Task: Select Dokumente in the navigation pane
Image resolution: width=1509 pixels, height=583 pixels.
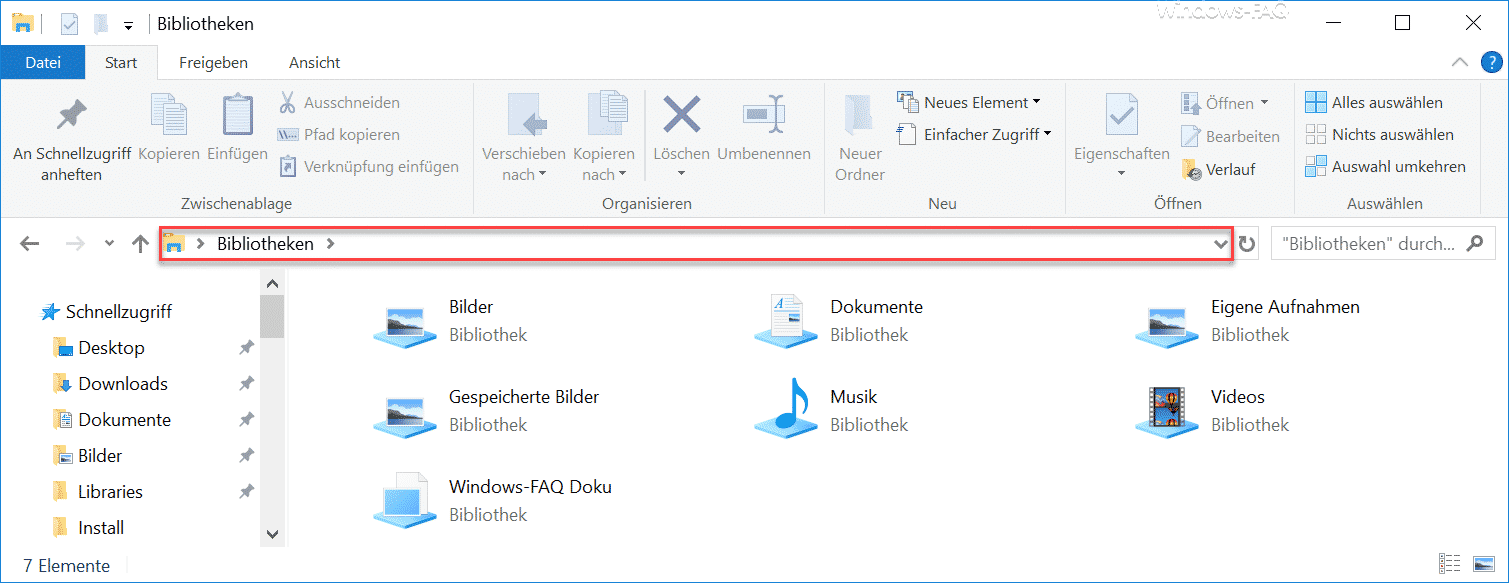Action: point(111,420)
